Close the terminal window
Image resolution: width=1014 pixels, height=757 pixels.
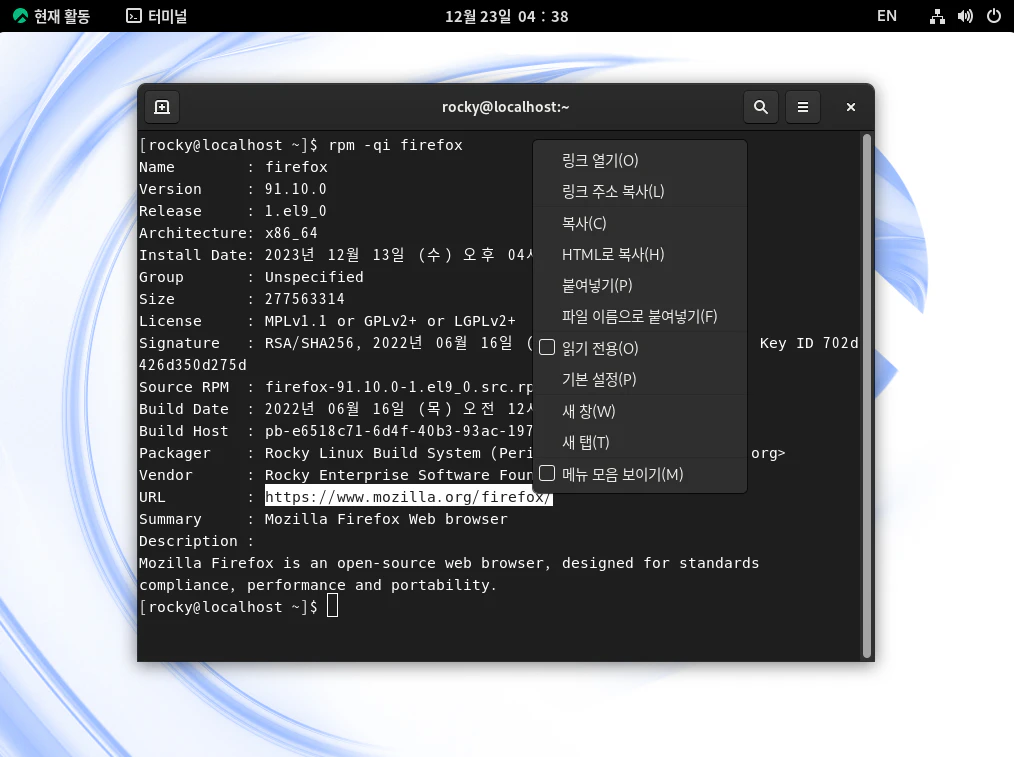pos(850,107)
